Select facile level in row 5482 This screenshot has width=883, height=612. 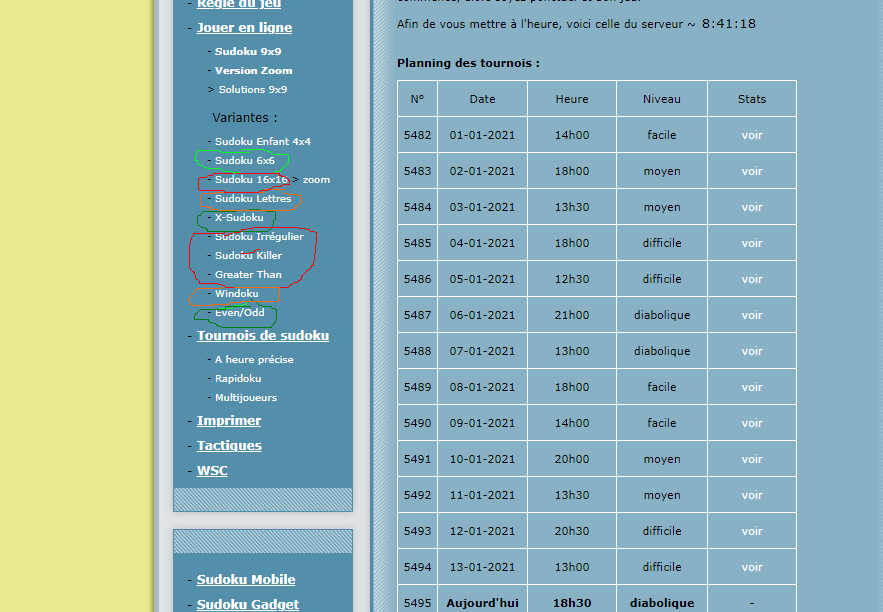coord(662,135)
